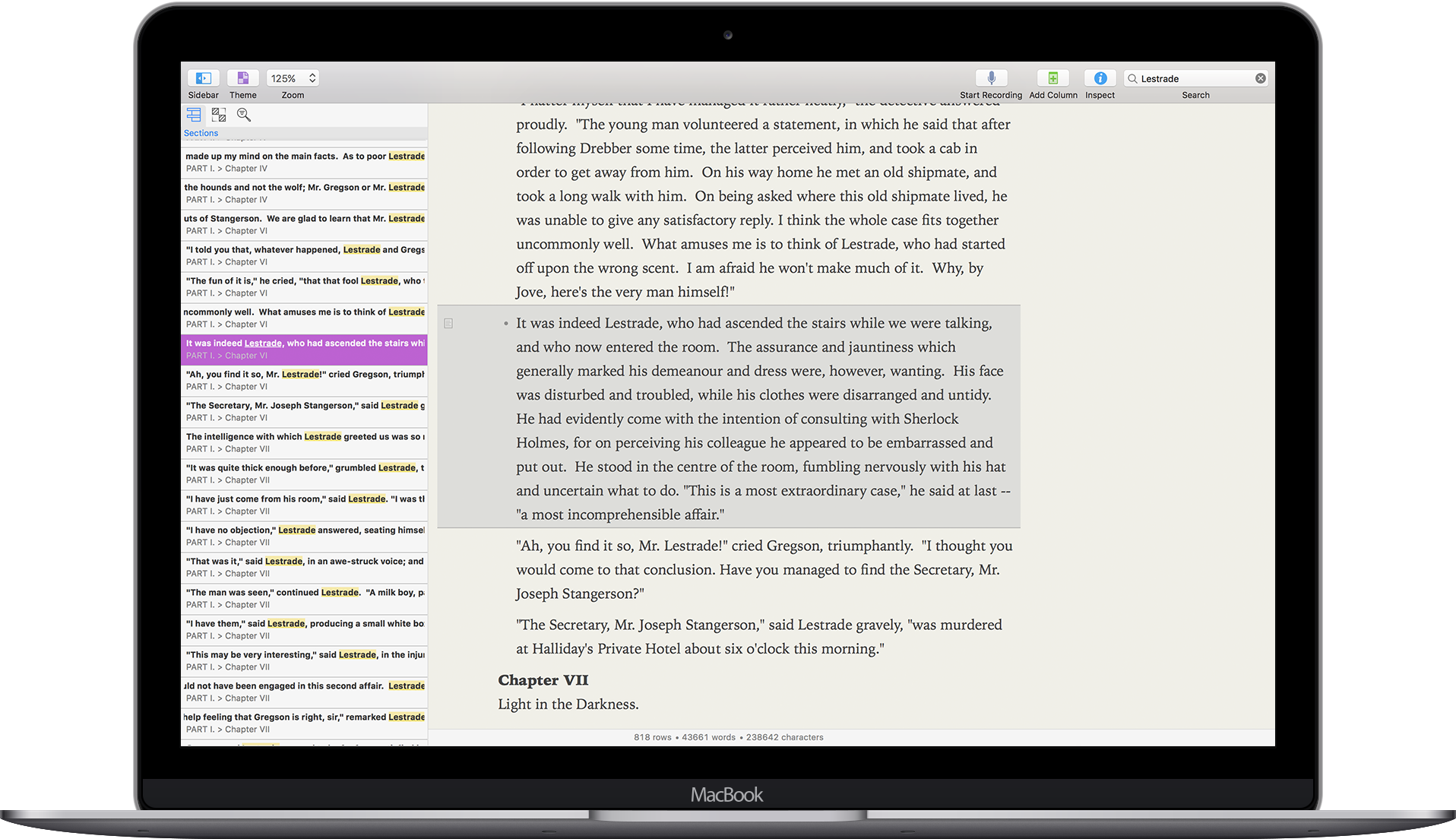
Task: Select result 'This may be very interesting'
Action: point(304,661)
